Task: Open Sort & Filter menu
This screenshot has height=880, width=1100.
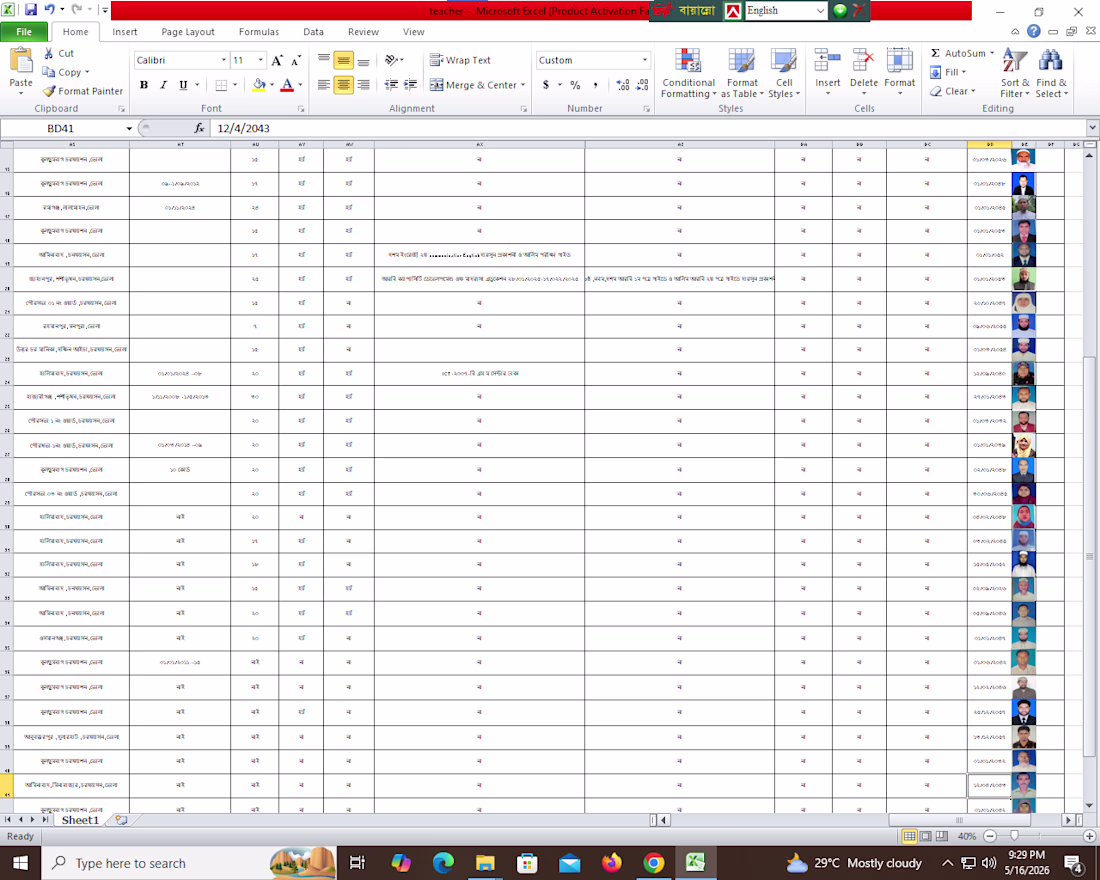Action: 1014,74
